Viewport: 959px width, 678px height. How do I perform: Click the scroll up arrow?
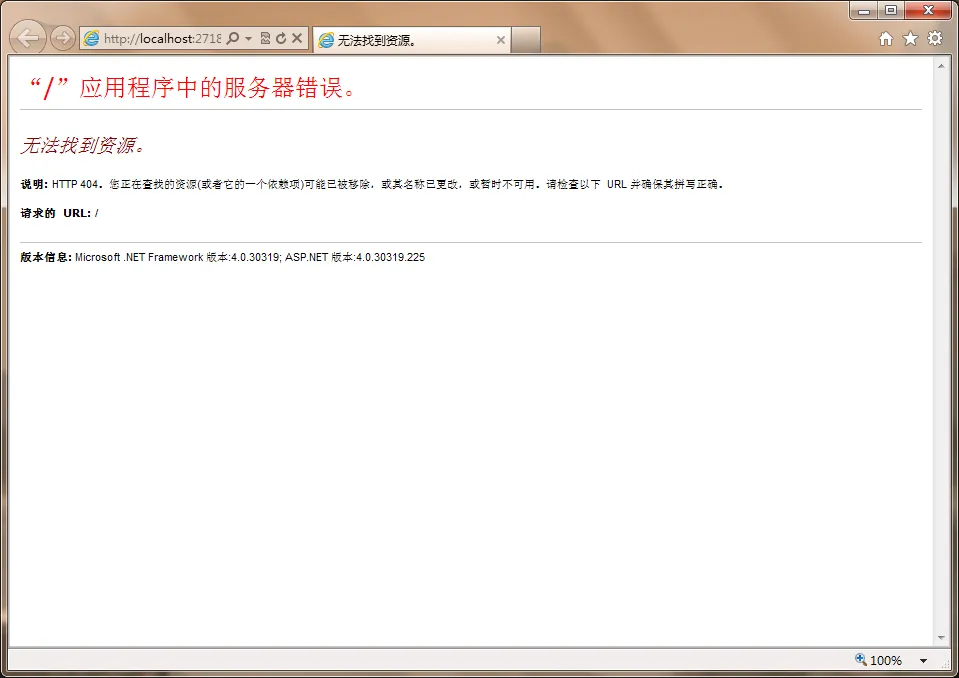pos(941,65)
